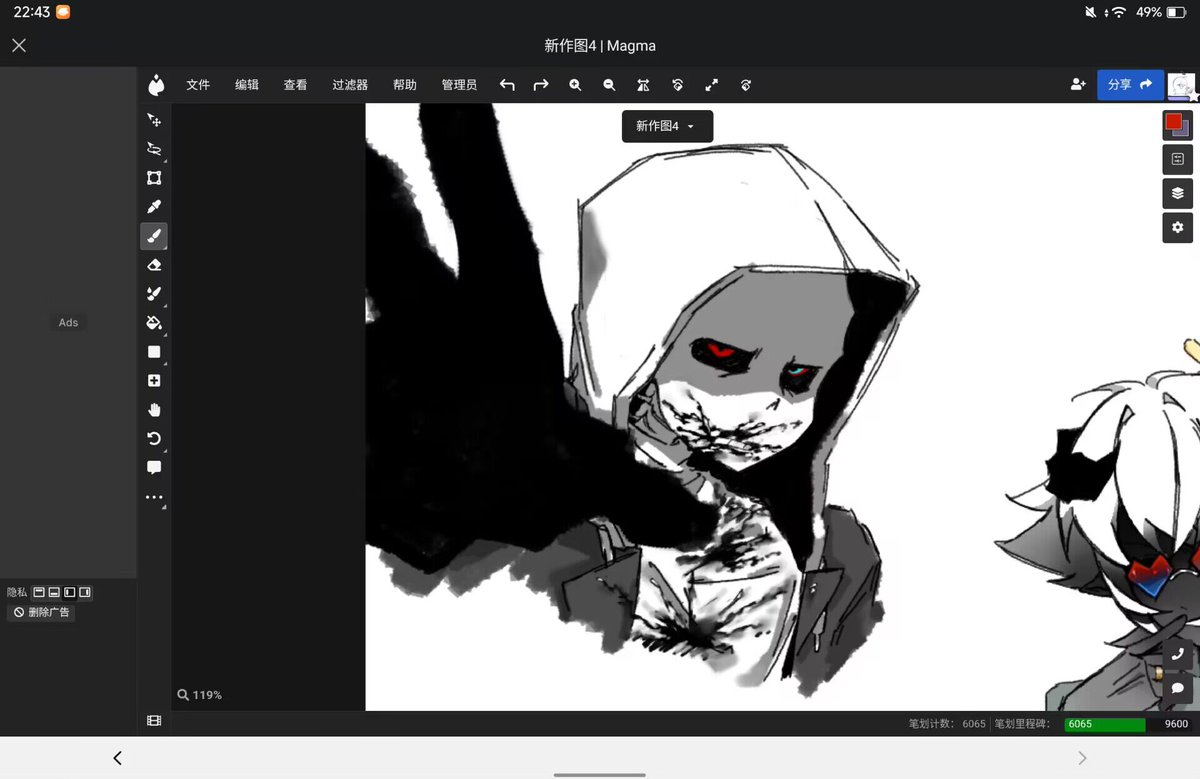Undo the last stroke
The height and width of the screenshot is (779, 1200).
(x=507, y=85)
